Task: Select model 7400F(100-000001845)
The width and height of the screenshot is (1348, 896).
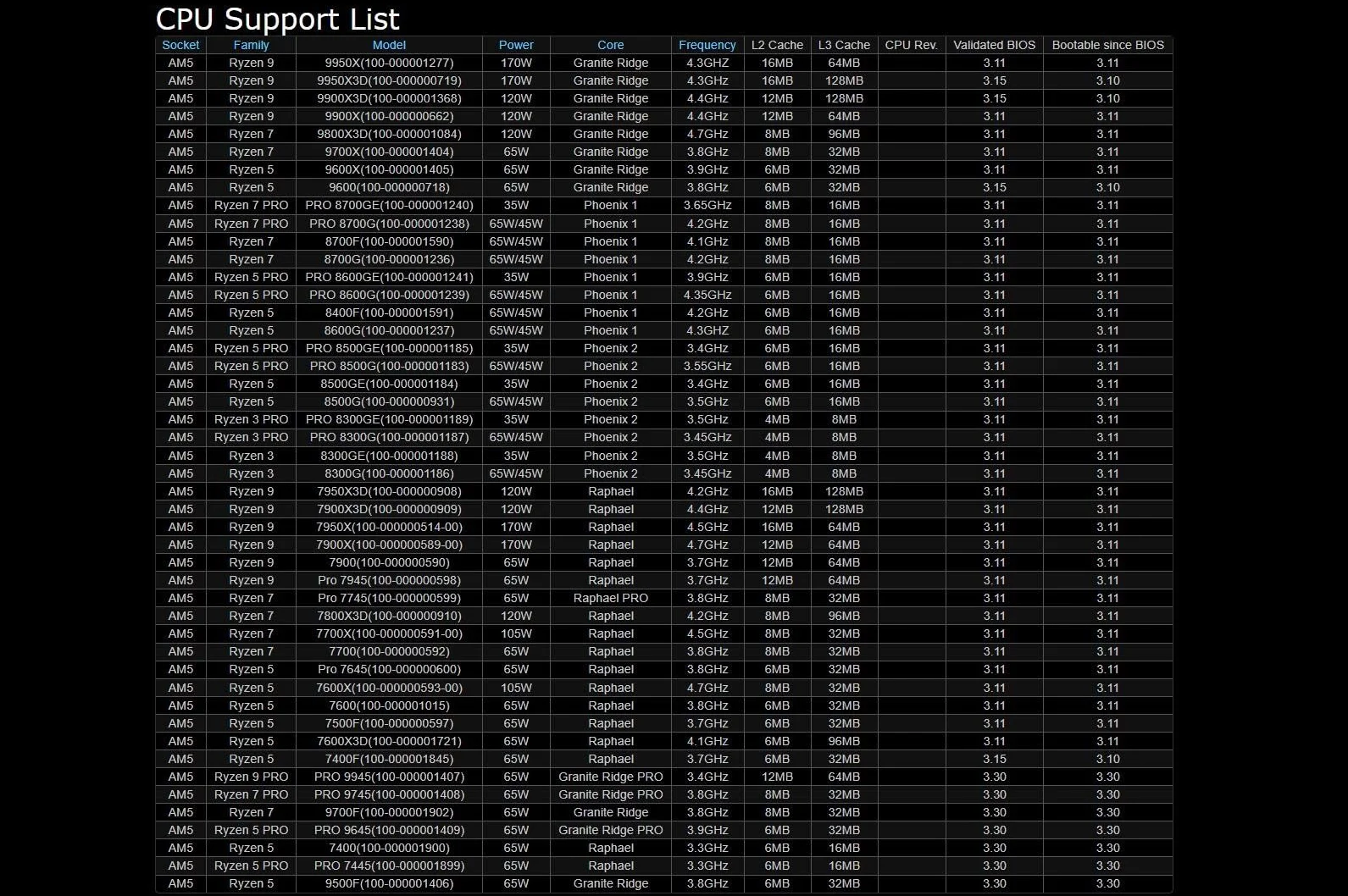Action: click(389, 759)
